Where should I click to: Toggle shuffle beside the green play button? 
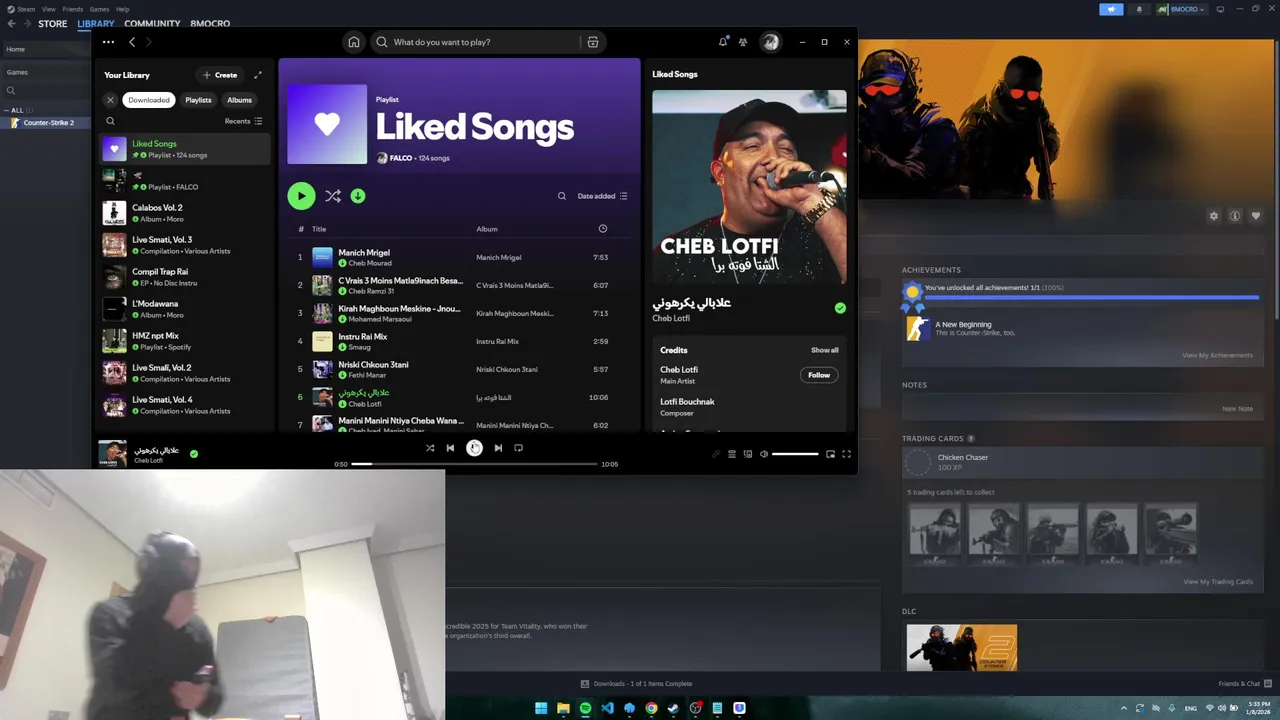click(333, 196)
